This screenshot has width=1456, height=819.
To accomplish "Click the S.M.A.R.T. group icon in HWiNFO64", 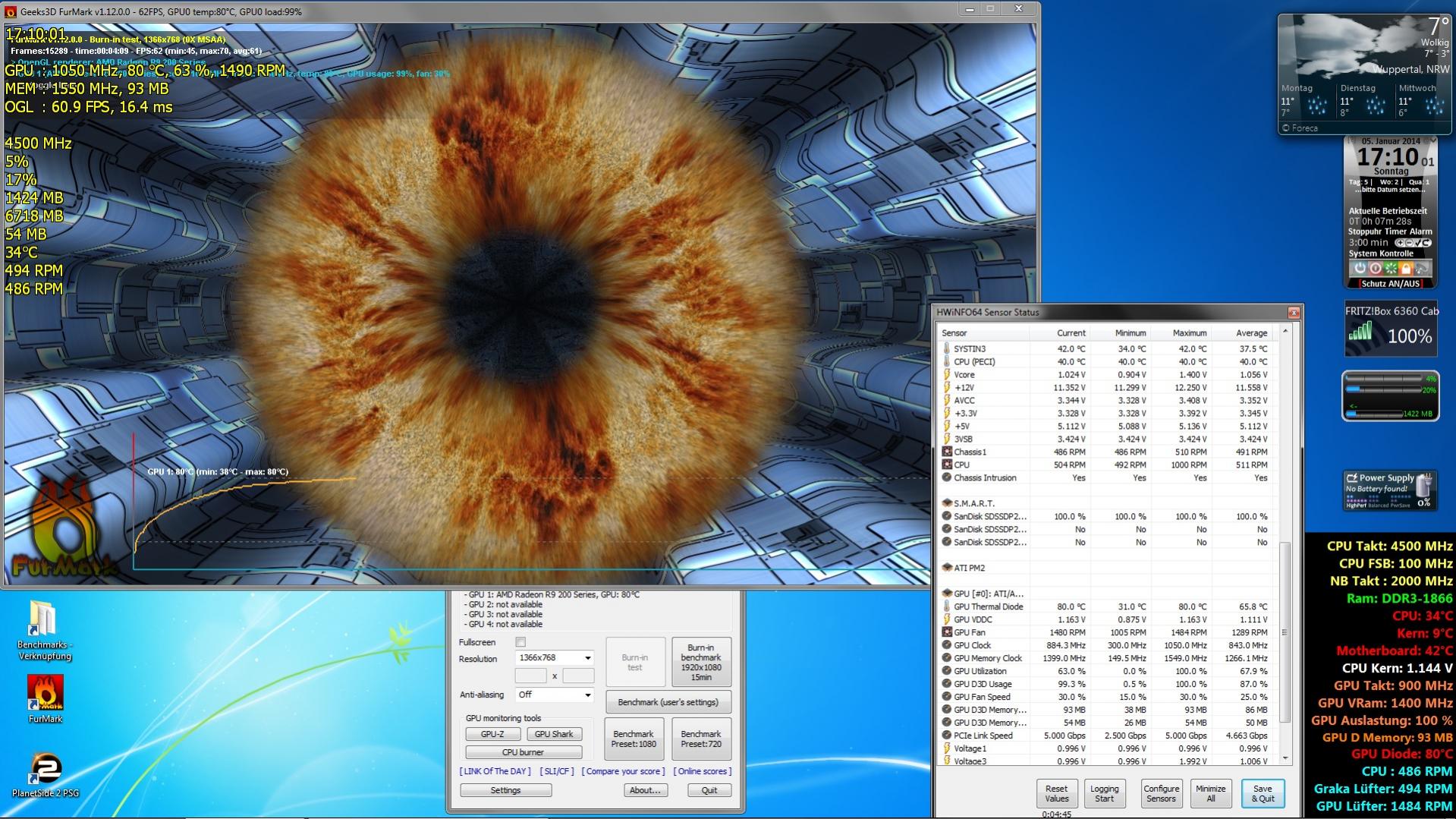I will pyautogui.click(x=947, y=503).
